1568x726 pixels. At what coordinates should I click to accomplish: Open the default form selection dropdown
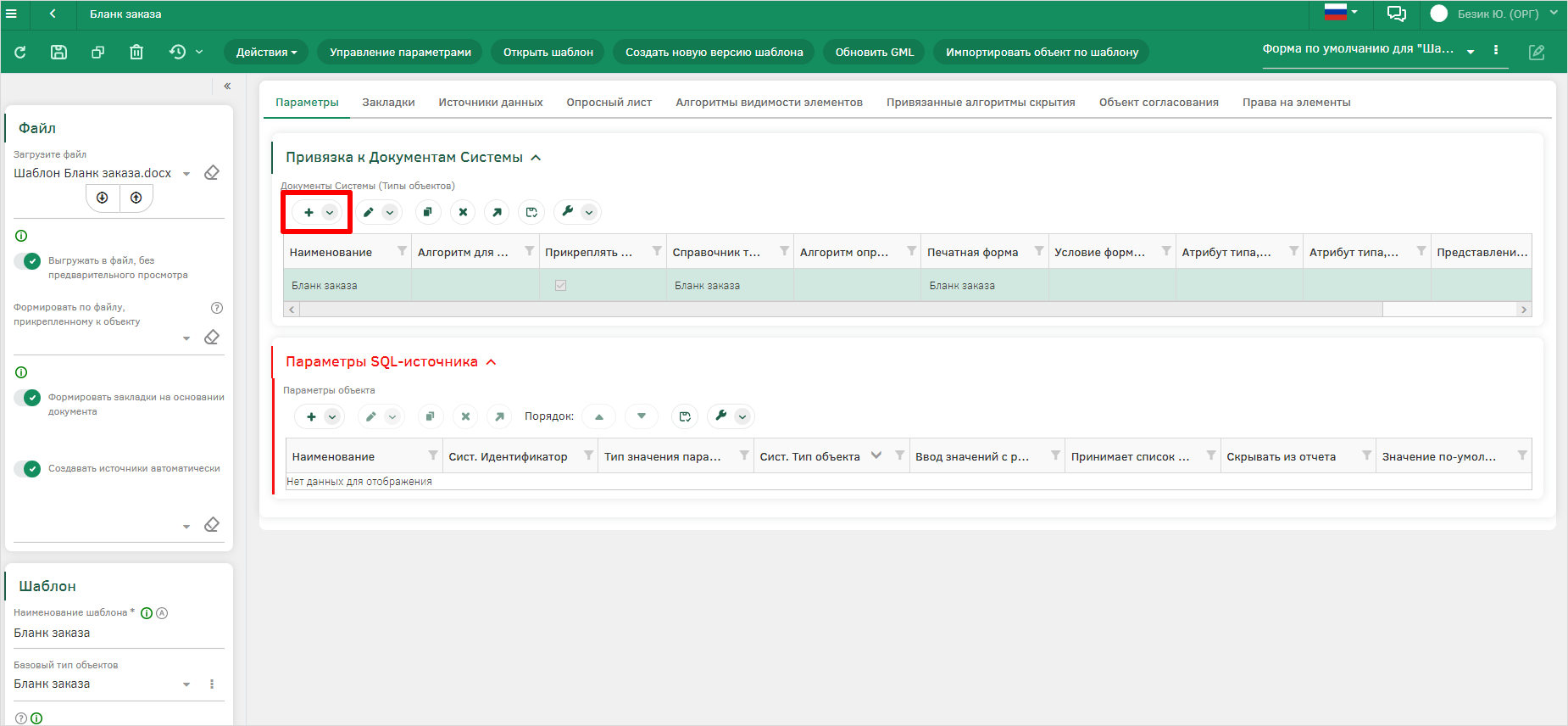click(x=1471, y=52)
